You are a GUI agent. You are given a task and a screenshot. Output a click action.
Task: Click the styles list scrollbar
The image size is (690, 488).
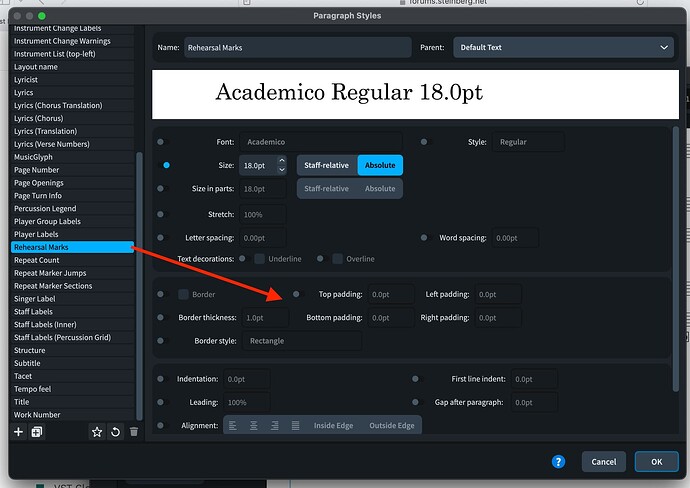139,286
